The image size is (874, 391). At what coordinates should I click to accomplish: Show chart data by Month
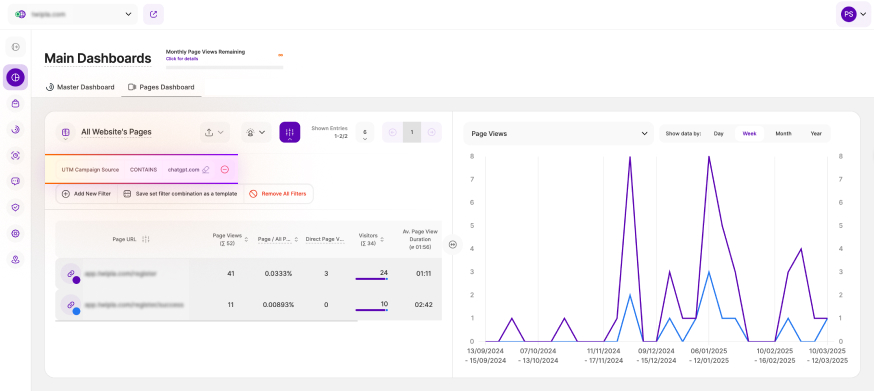coord(783,134)
